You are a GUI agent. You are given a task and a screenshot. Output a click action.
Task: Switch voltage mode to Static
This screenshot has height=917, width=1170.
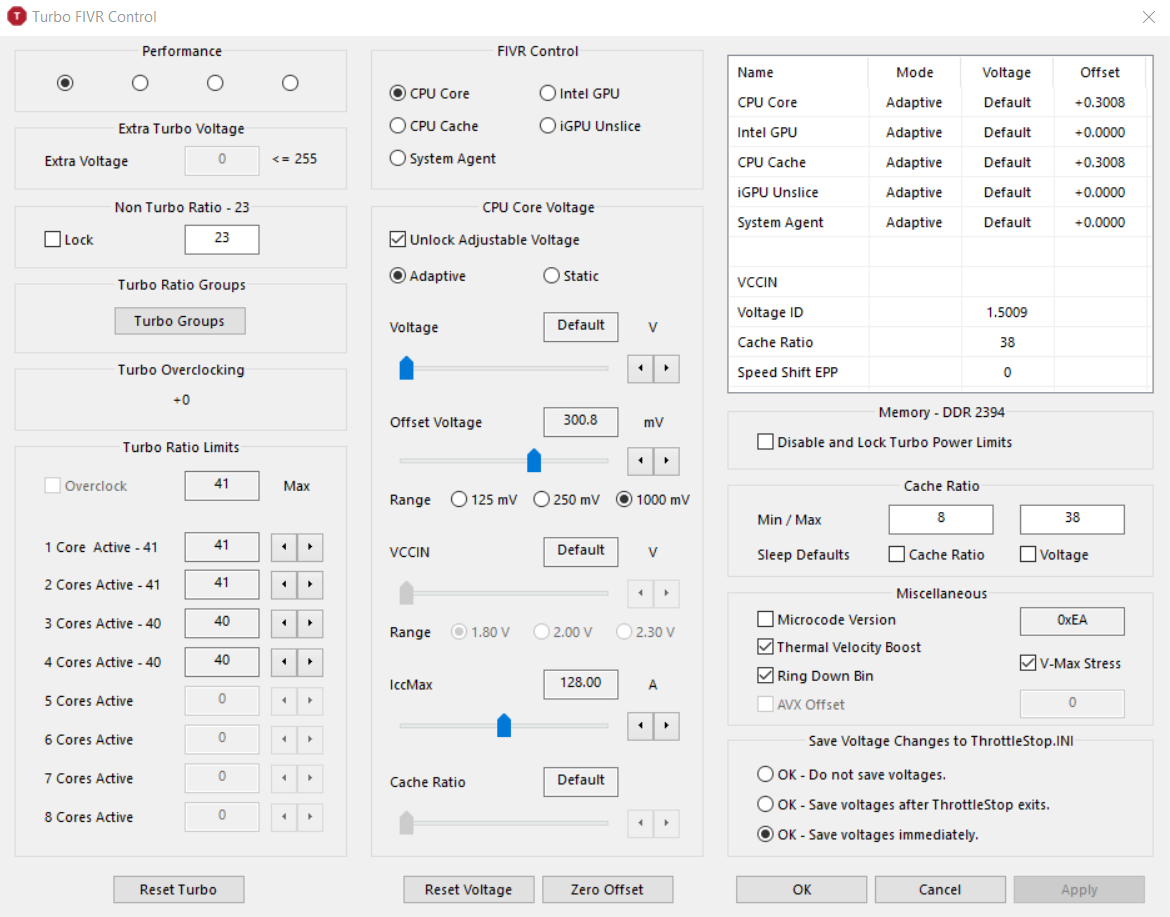pos(572,276)
